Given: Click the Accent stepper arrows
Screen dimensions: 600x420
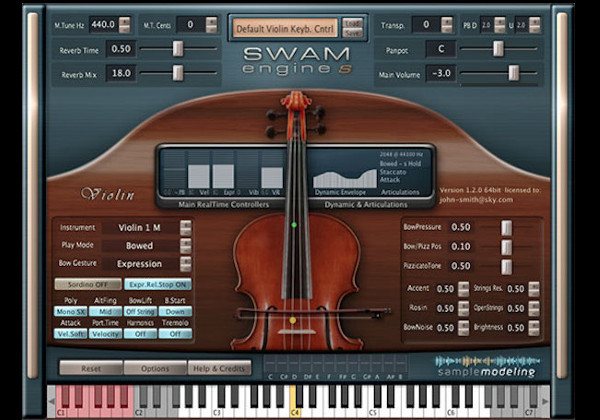Looking at the screenshot, I should [463, 289].
